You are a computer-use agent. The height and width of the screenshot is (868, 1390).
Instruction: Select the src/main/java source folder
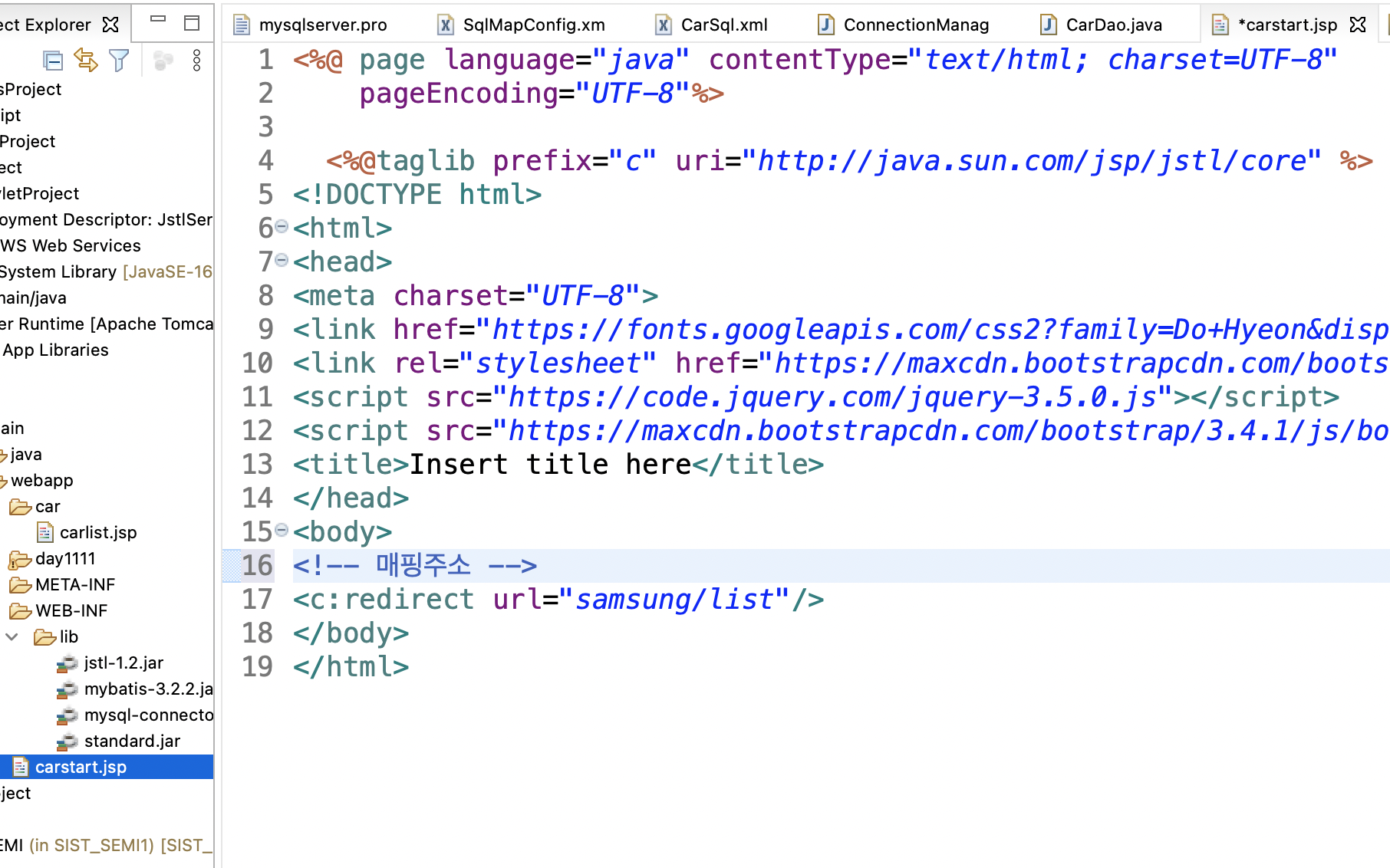click(x=33, y=298)
